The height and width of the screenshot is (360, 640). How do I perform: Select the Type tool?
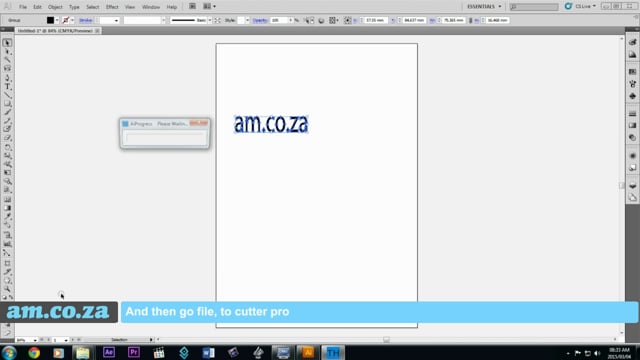(7, 86)
